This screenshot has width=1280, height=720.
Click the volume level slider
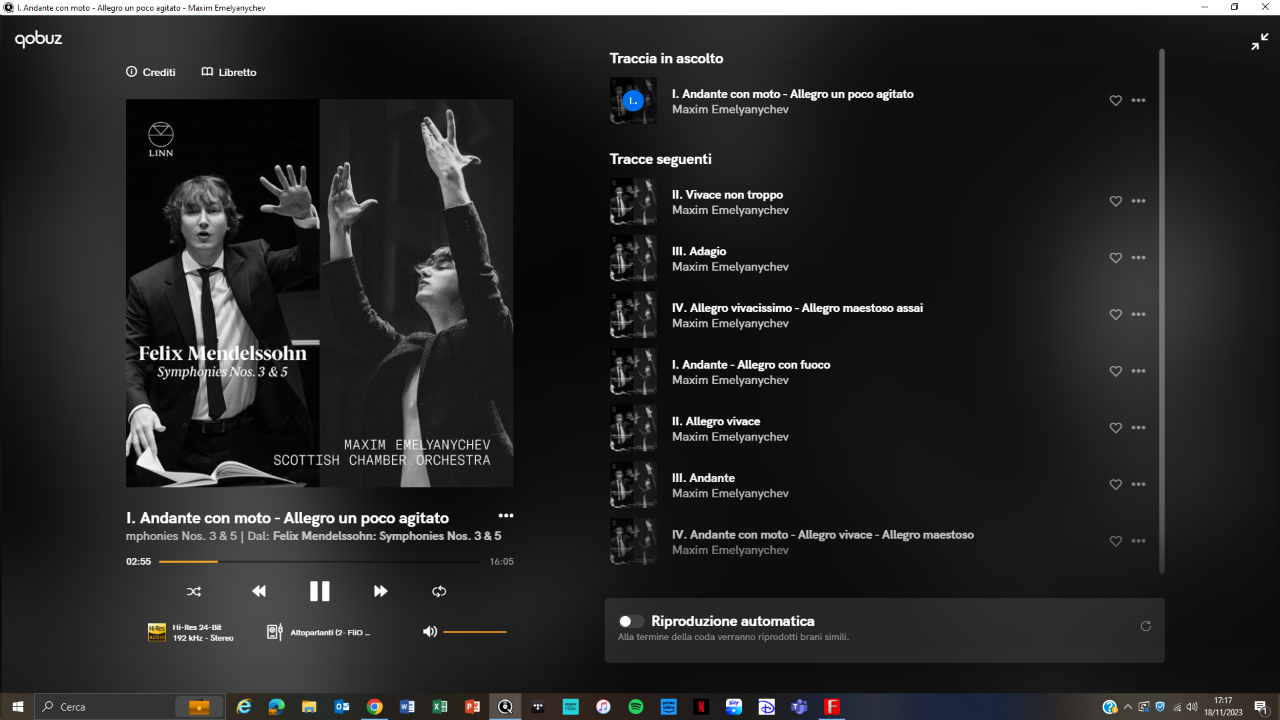475,632
